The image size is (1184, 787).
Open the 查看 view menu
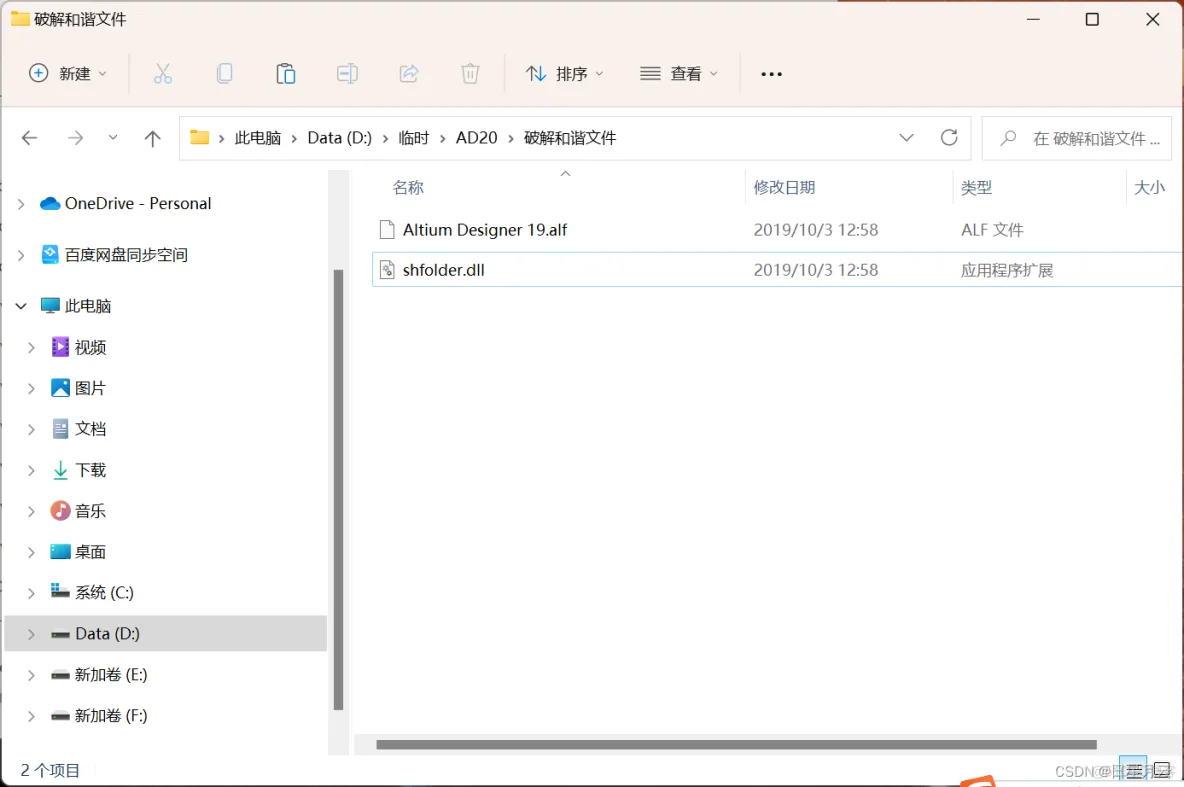point(678,73)
